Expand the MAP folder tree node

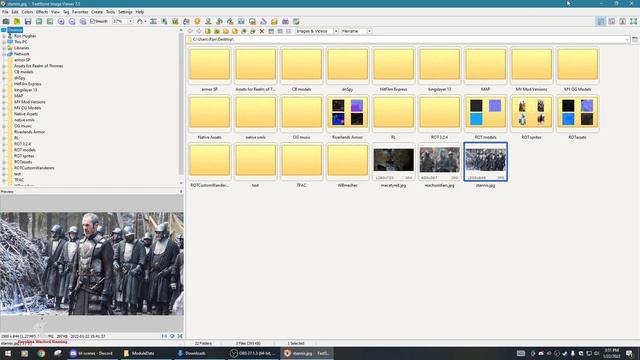click(4, 96)
